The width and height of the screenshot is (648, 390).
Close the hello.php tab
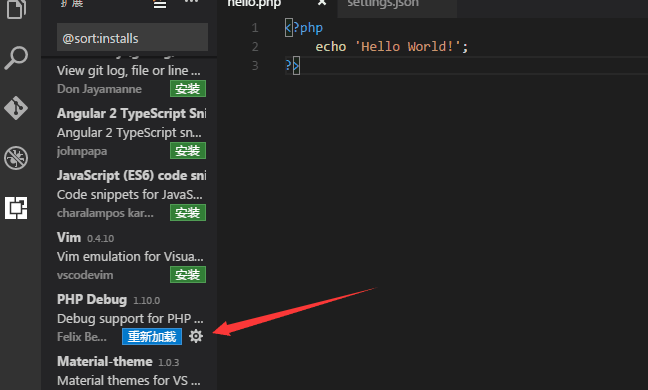point(322,3)
